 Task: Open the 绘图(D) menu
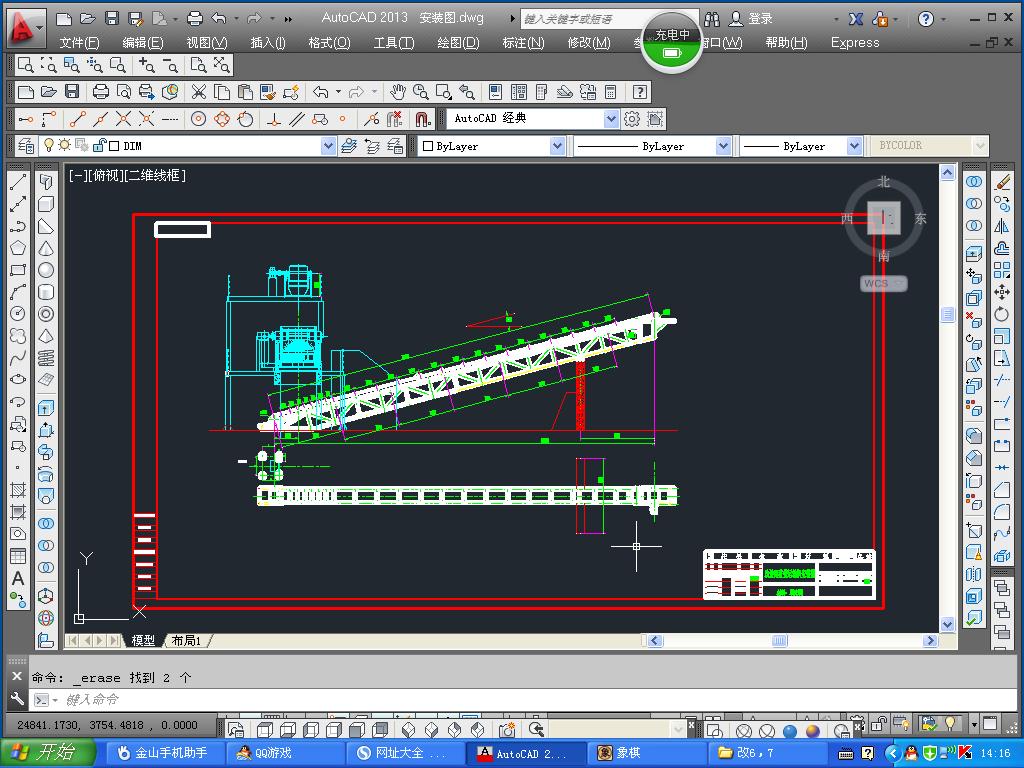click(x=458, y=42)
